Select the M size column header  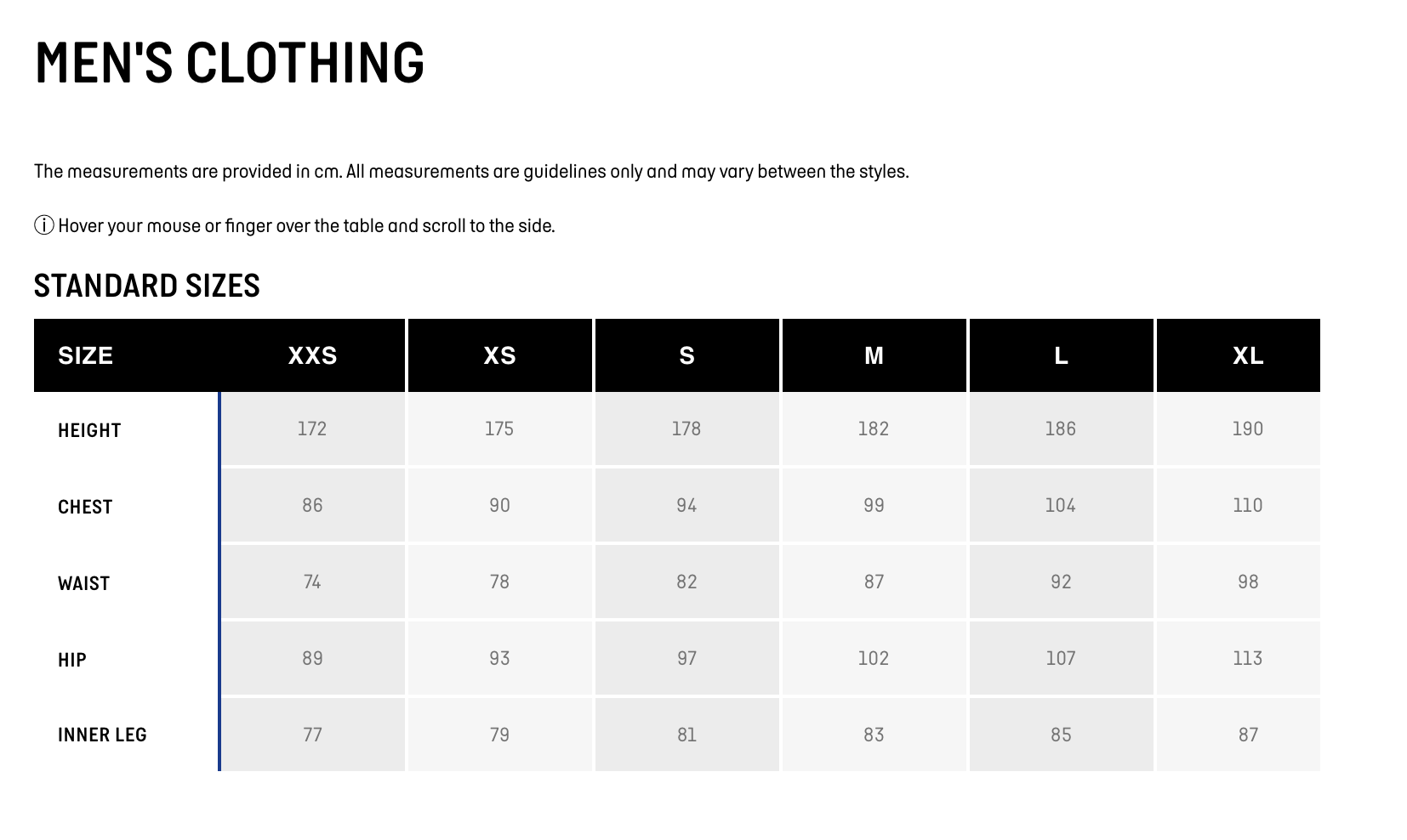[x=874, y=355]
